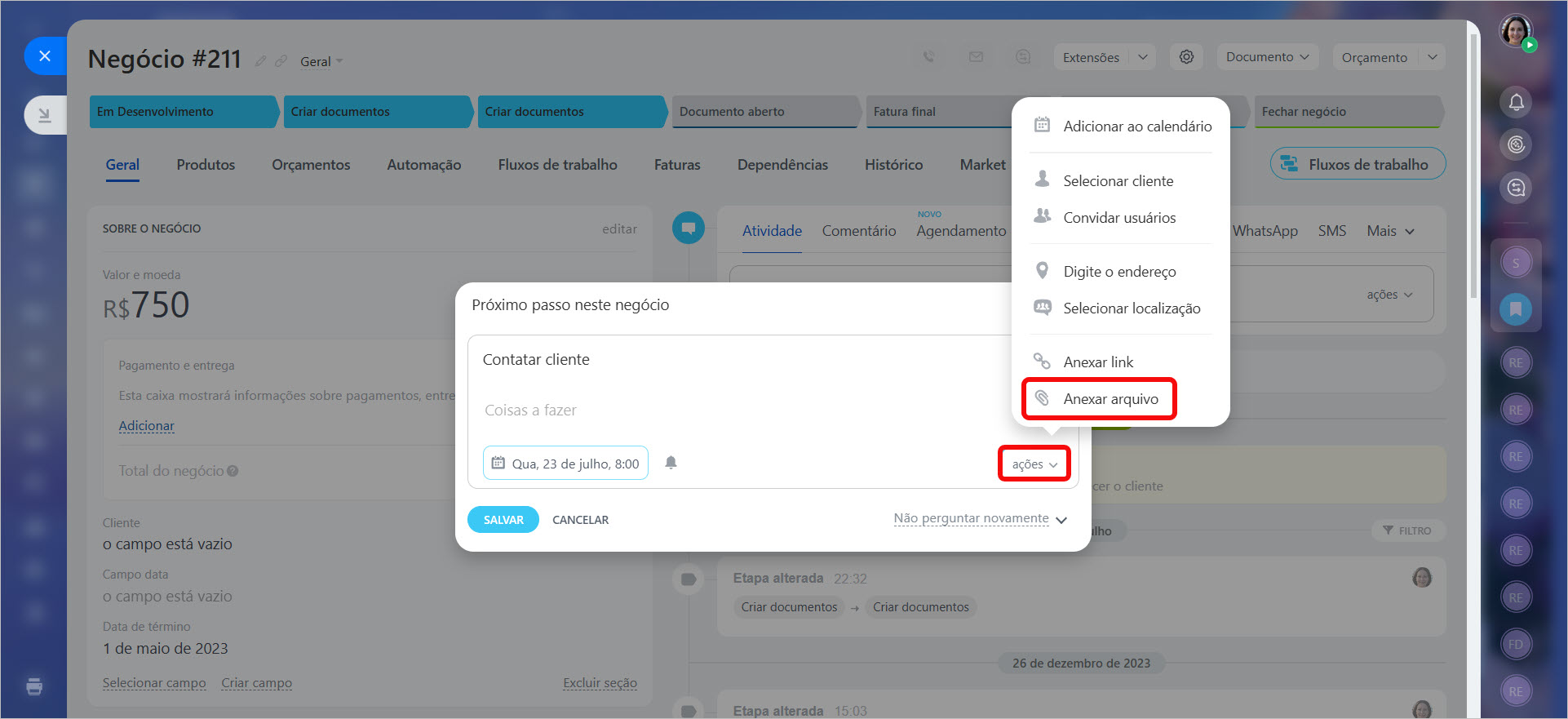Click user avatar on 22:32 Etapa alterada entry
The height and width of the screenshot is (719, 1568).
coord(1422,578)
